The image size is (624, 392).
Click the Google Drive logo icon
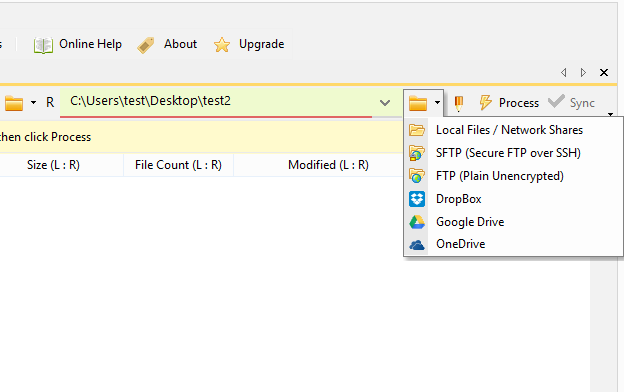pos(417,222)
